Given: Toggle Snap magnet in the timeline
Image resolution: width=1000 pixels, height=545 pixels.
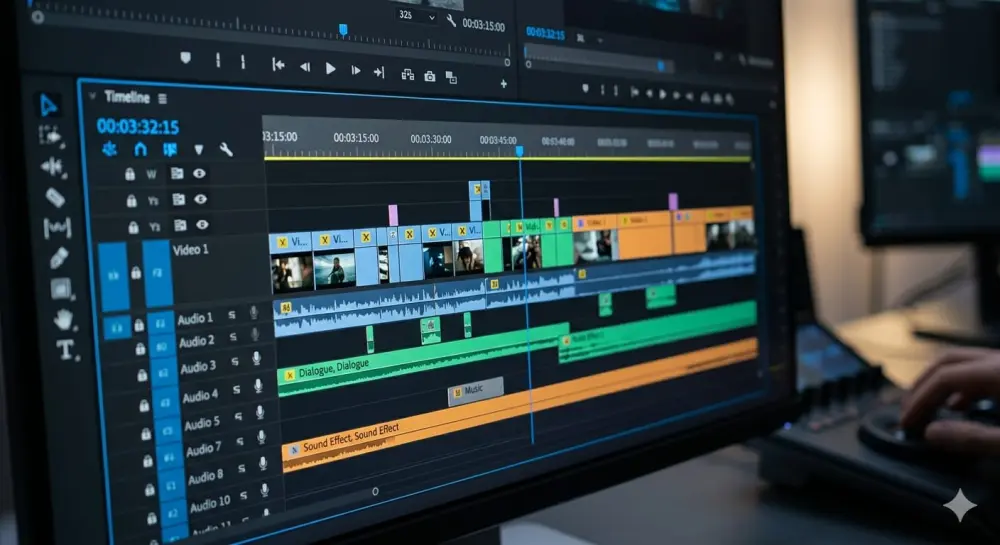Looking at the screenshot, I should click(x=140, y=149).
